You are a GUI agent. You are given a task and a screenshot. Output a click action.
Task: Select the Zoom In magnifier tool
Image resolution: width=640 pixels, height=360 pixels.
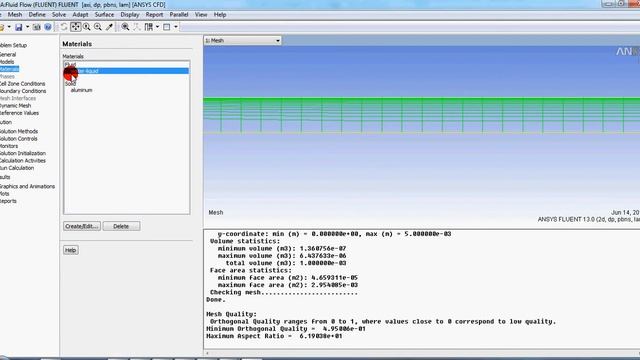[87, 27]
